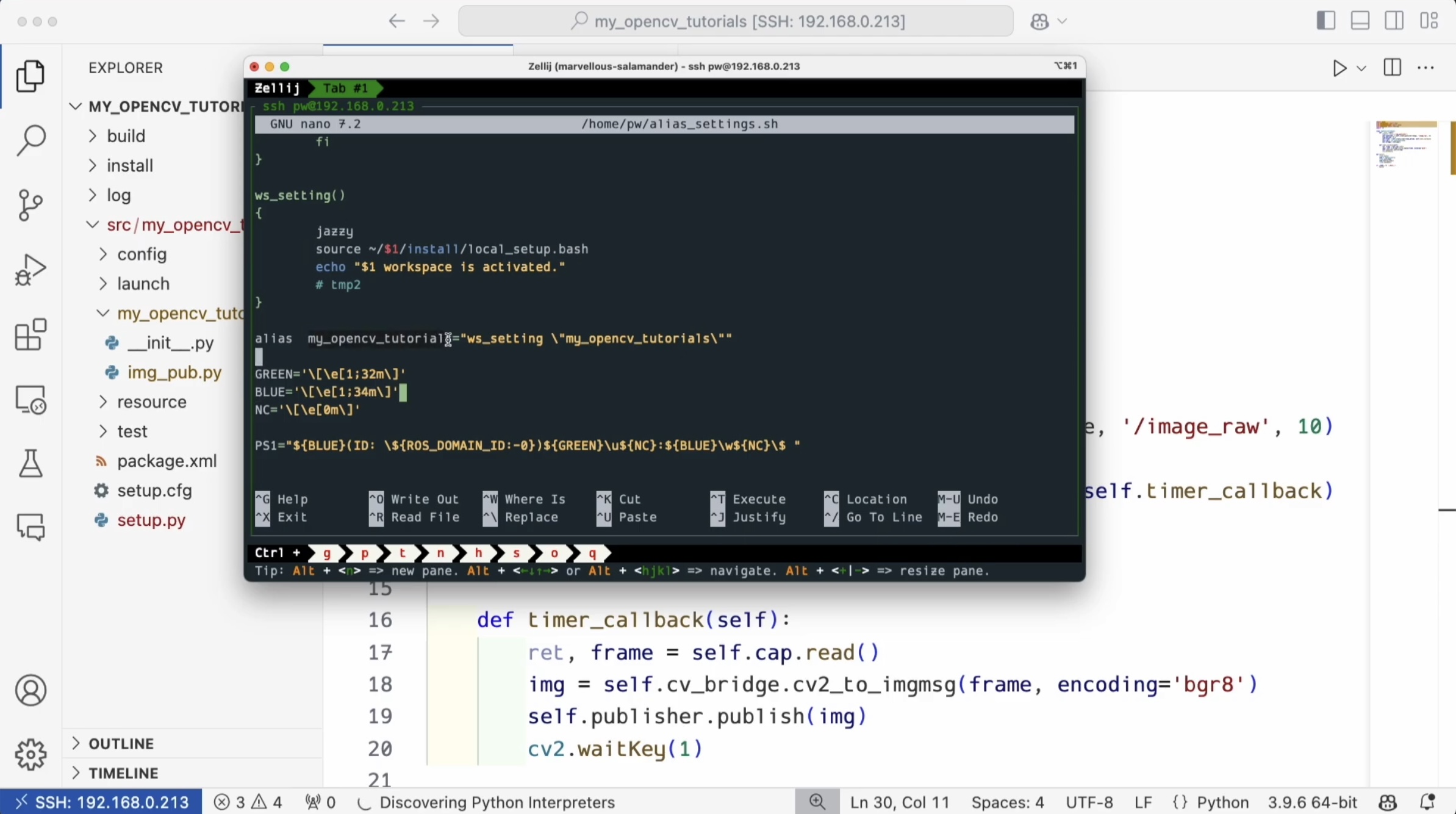This screenshot has width=1456, height=814.
Task: Click the Run Python File play button
Action: point(1339,68)
